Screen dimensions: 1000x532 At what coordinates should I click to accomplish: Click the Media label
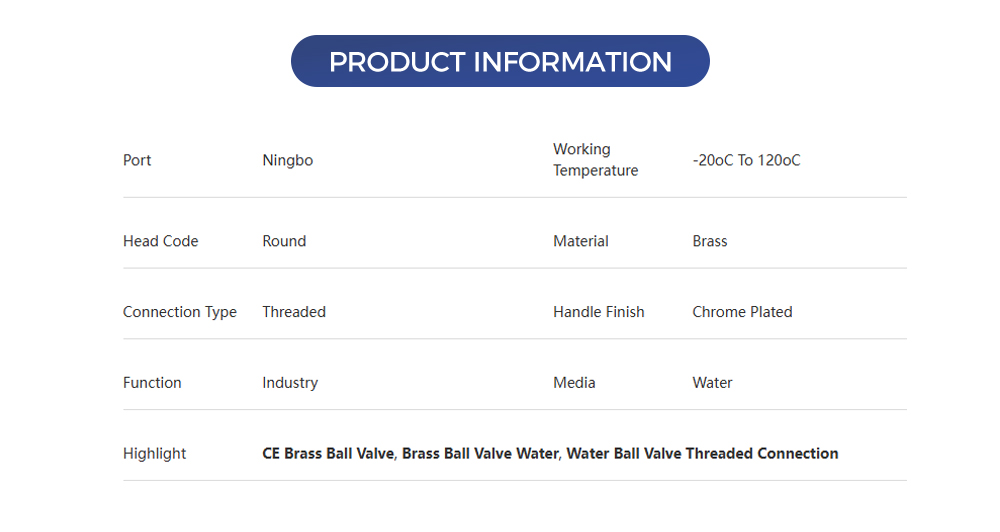click(574, 383)
